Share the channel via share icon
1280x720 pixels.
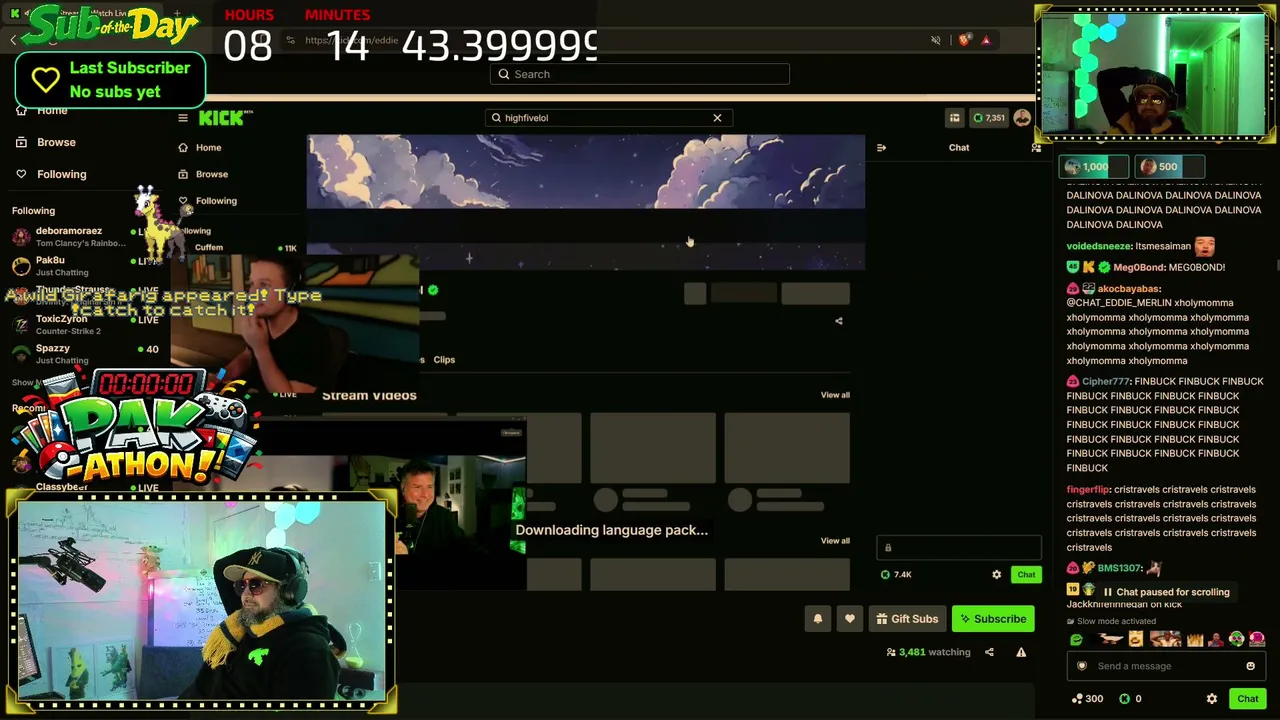point(839,321)
